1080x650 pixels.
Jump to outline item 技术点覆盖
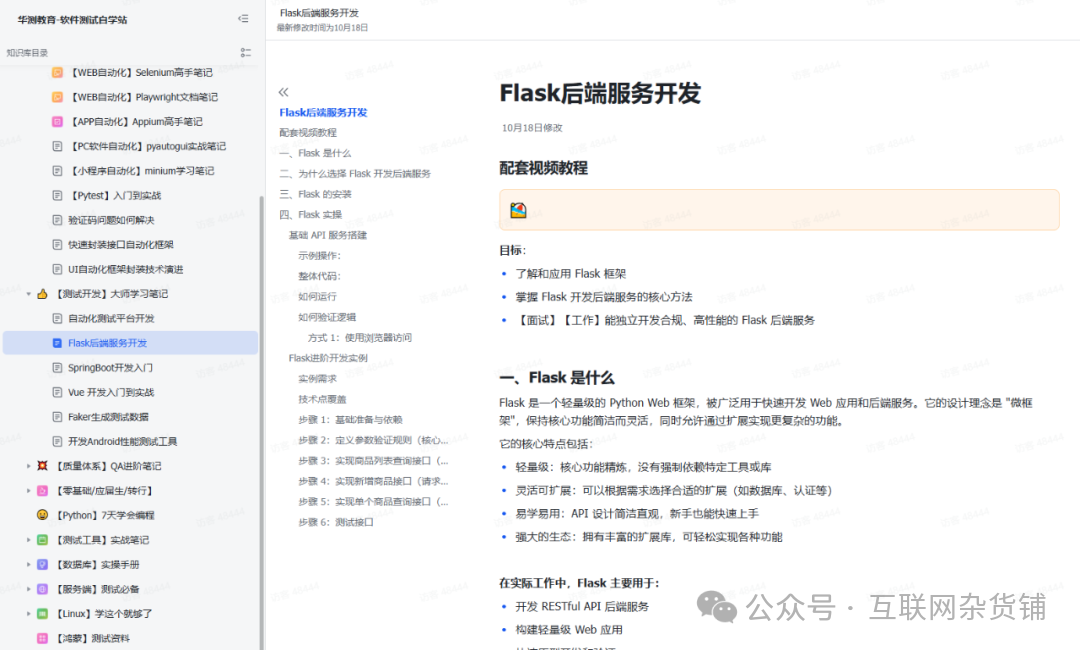[322, 399]
